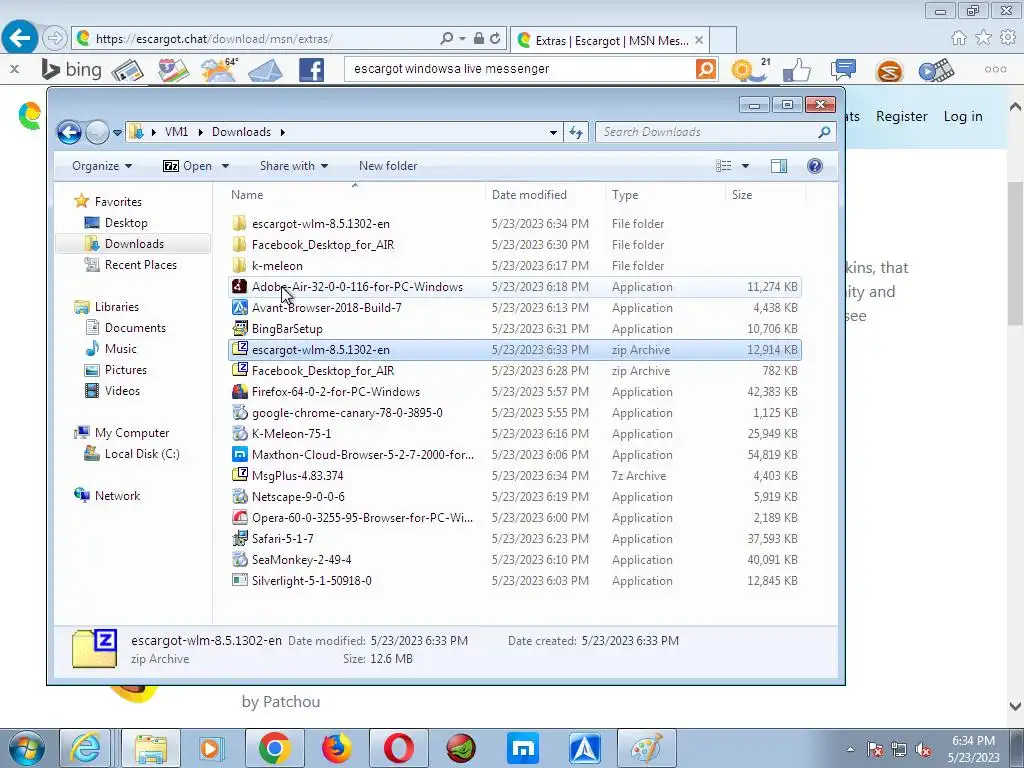Expand the Downloads breadcrumb arrow

pos(283,133)
